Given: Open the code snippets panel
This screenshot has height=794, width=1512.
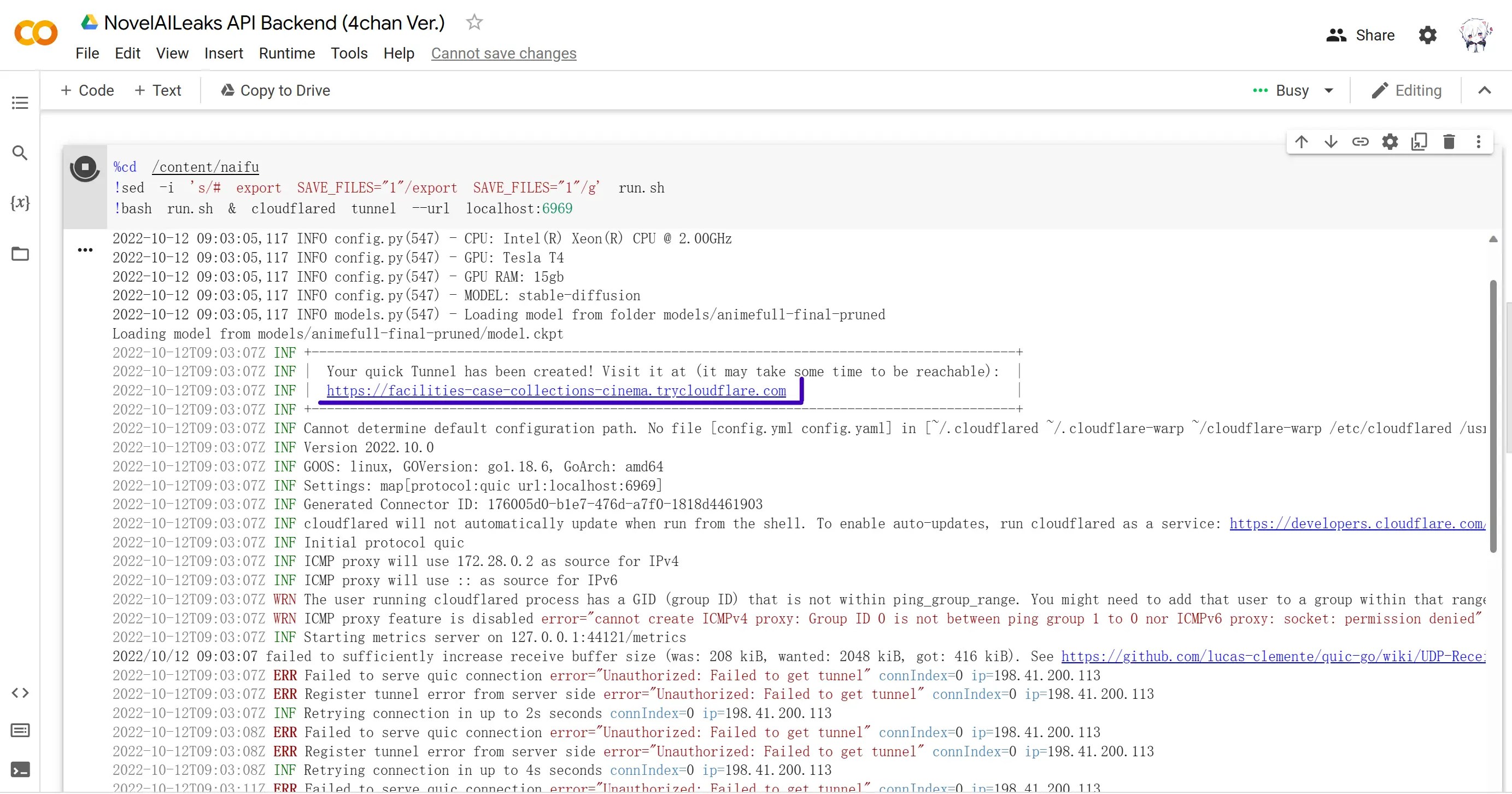Looking at the screenshot, I should pos(20,693).
